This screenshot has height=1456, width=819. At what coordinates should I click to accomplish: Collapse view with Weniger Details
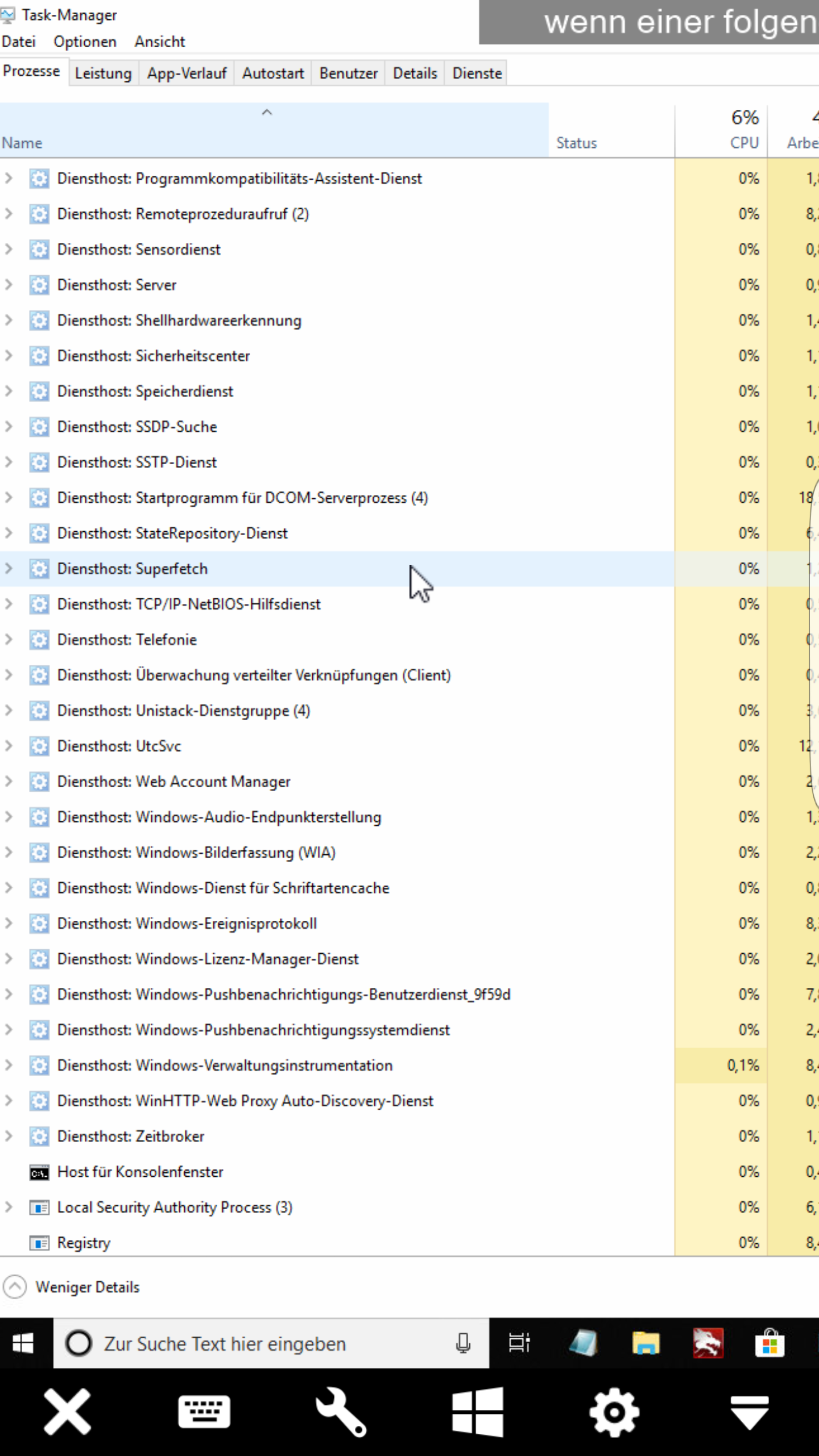click(x=71, y=1287)
